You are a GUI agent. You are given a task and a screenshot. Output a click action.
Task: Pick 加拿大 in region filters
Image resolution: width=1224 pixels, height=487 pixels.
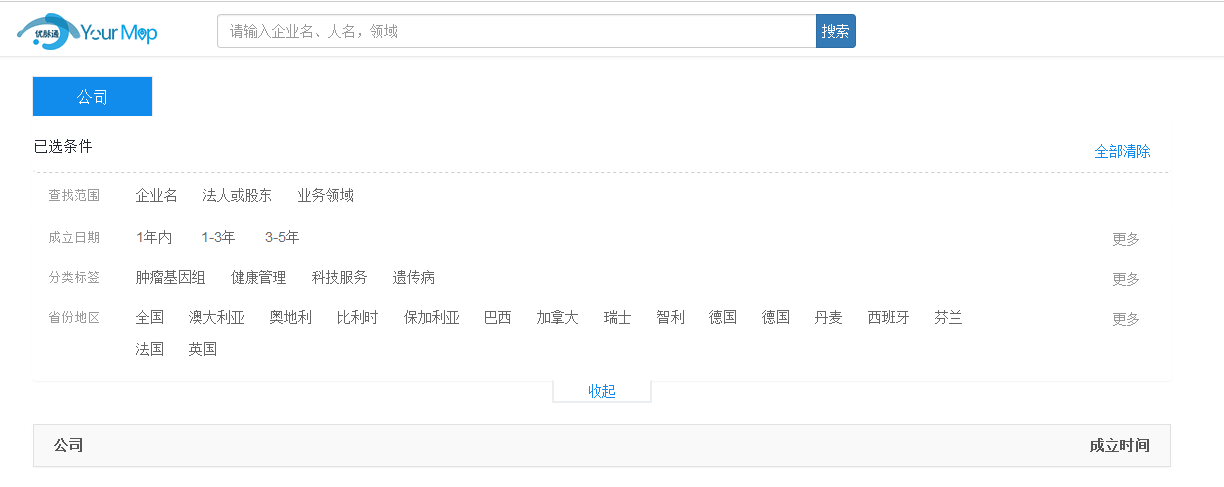point(557,318)
